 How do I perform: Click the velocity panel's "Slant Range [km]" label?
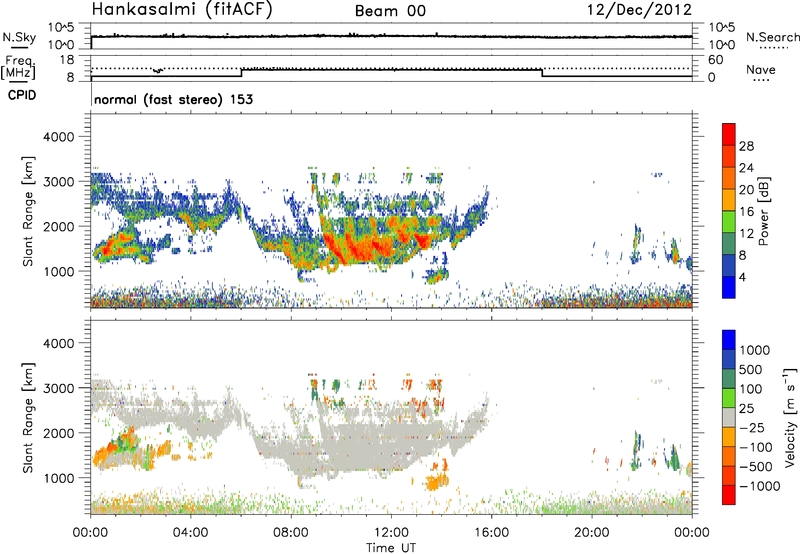[x=28, y=417]
